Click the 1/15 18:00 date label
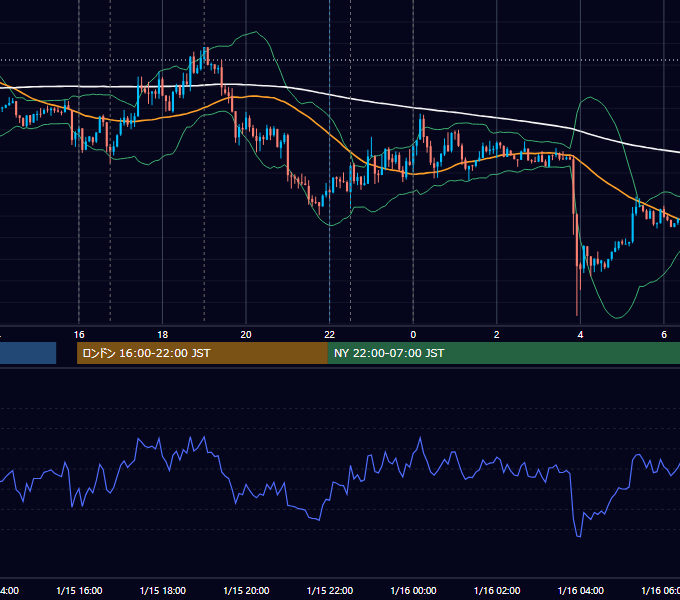This screenshot has width=680, height=600. pyautogui.click(x=163, y=590)
